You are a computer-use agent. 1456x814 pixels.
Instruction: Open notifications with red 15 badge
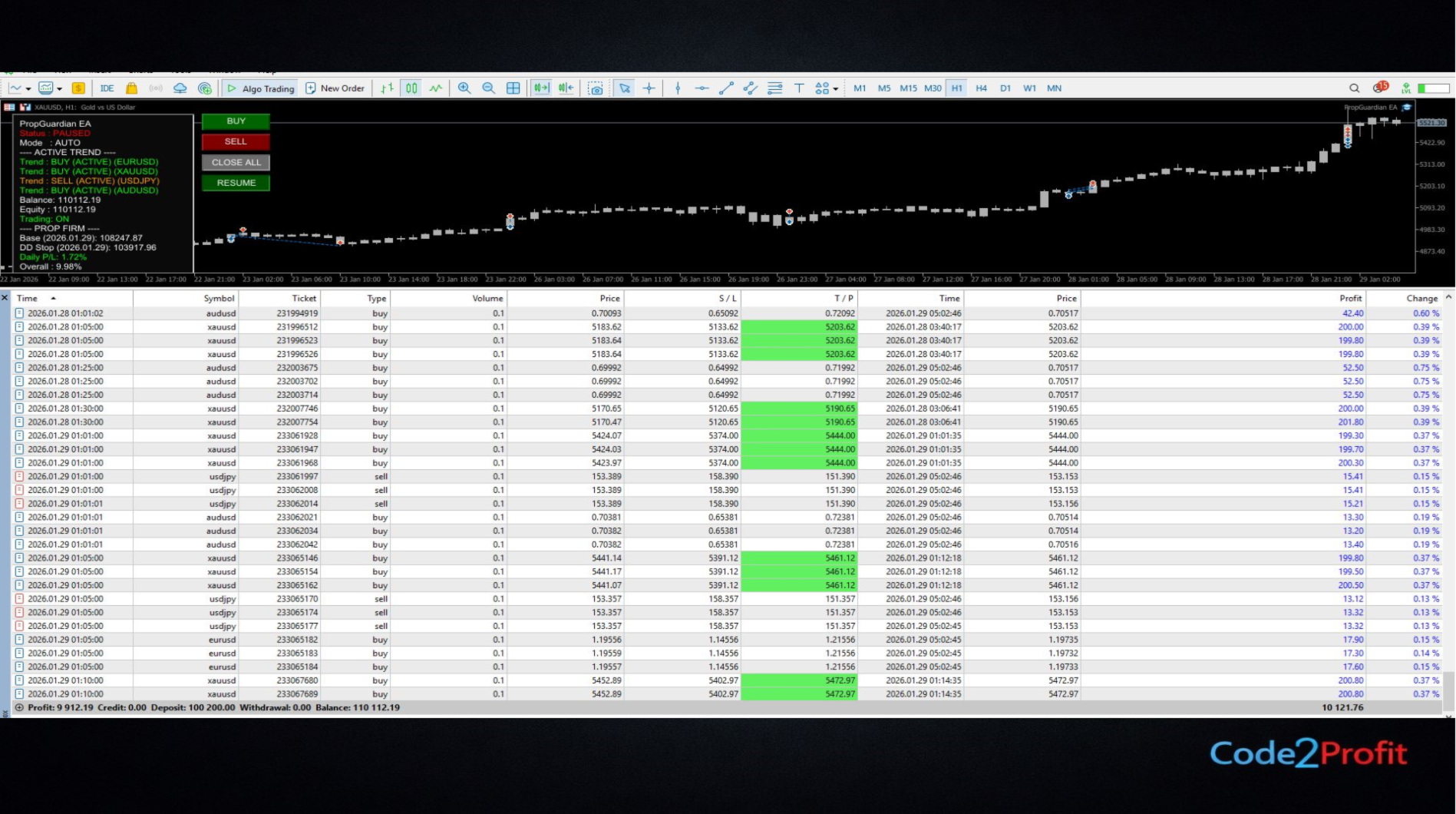[1382, 88]
